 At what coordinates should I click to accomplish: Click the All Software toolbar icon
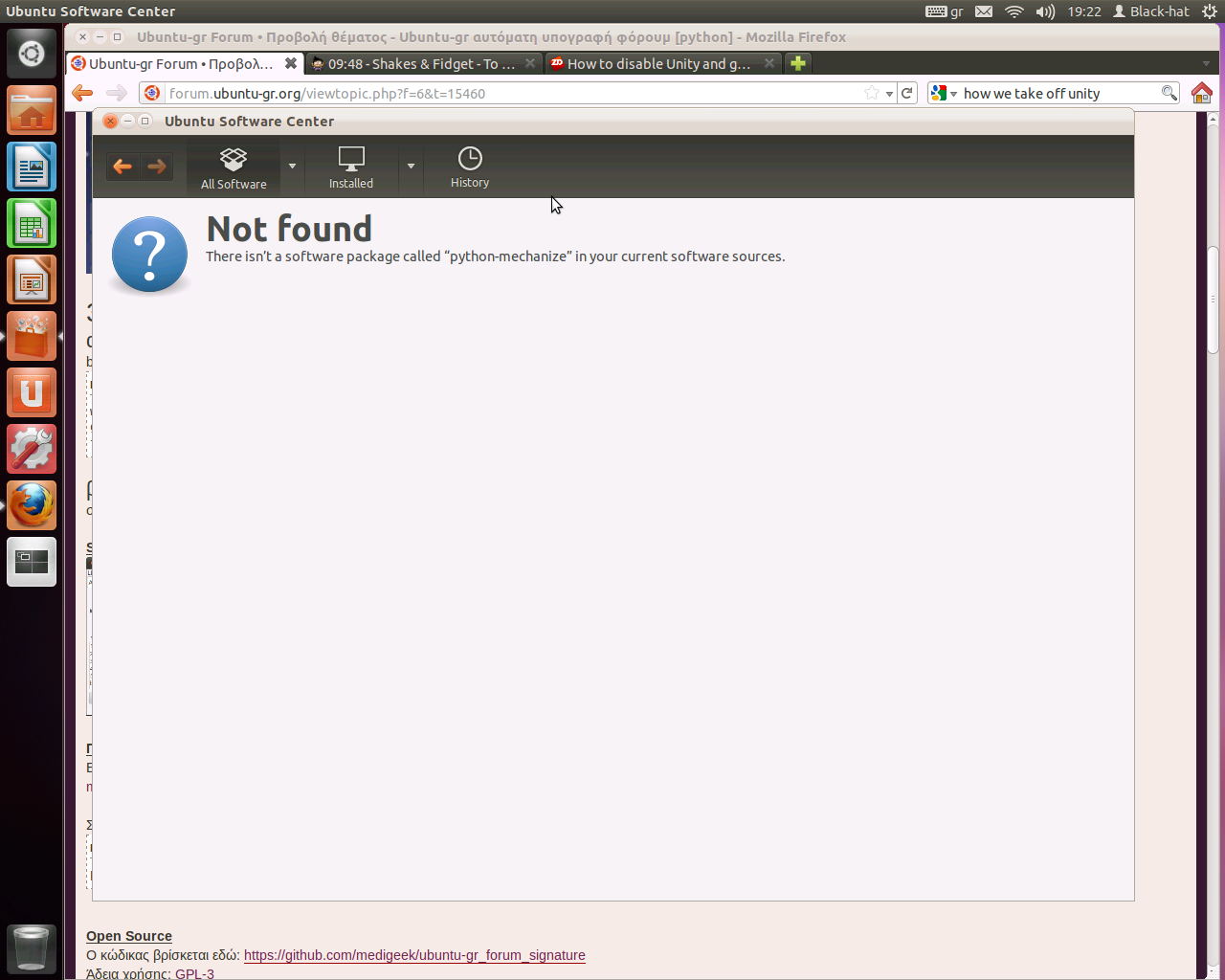[x=234, y=167]
